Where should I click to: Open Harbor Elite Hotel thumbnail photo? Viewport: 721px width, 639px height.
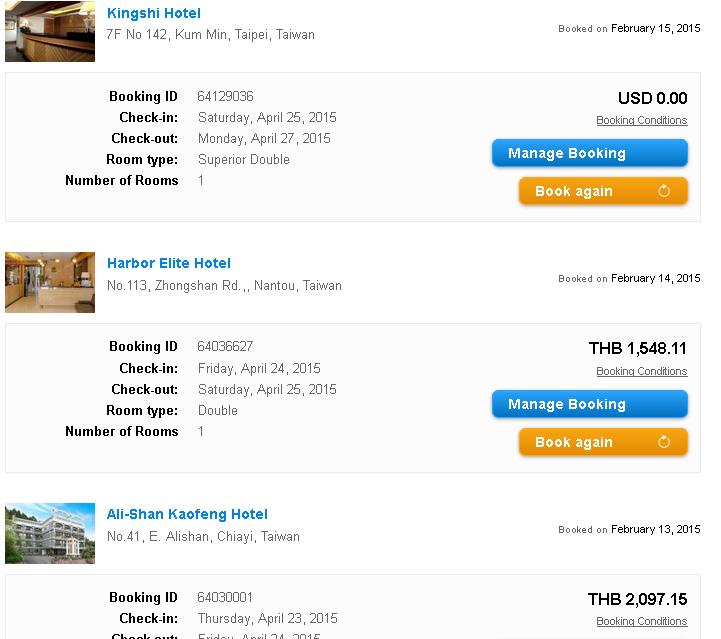click(50, 282)
